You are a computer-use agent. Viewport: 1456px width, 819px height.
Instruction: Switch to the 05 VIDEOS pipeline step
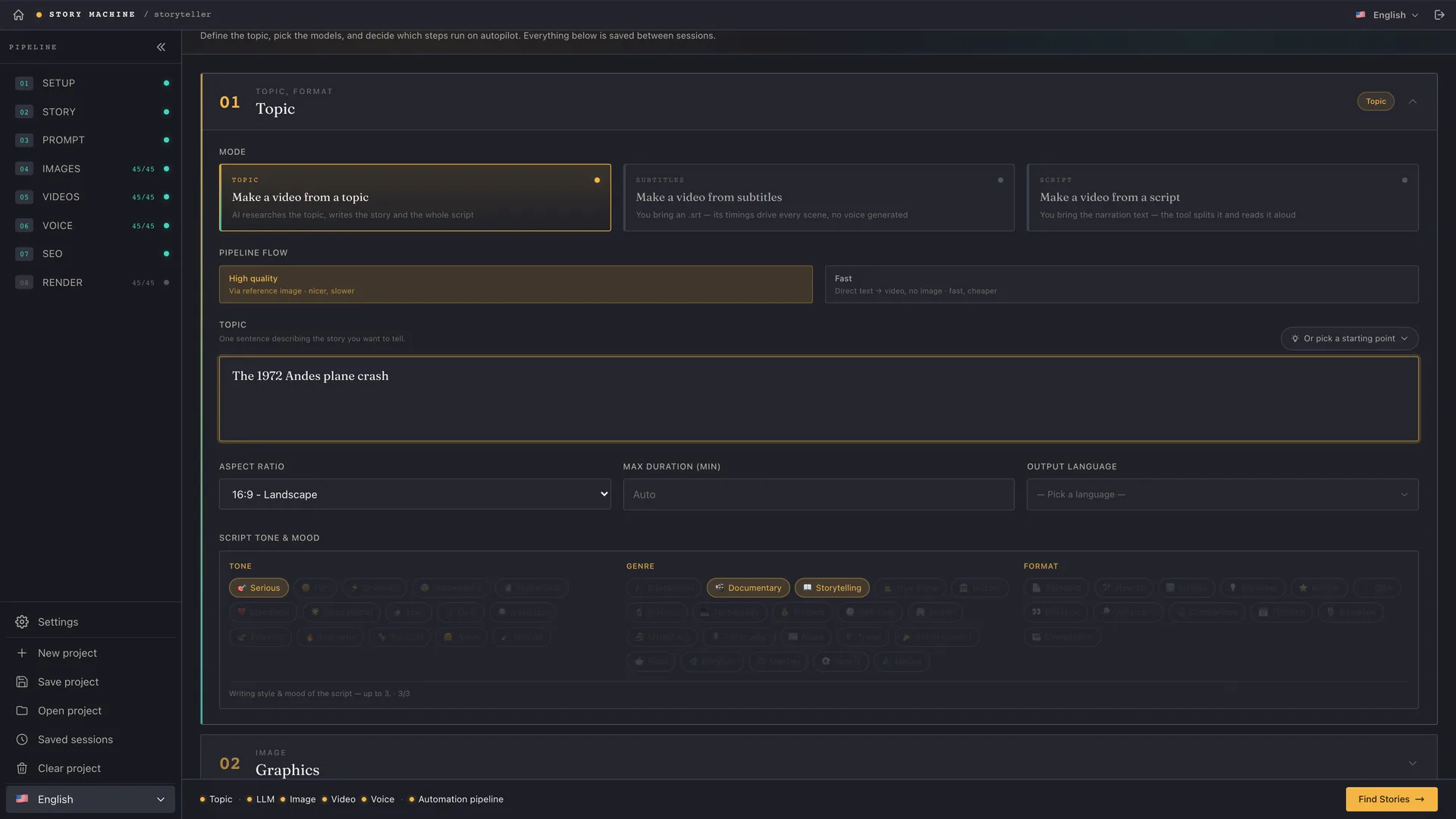91,197
